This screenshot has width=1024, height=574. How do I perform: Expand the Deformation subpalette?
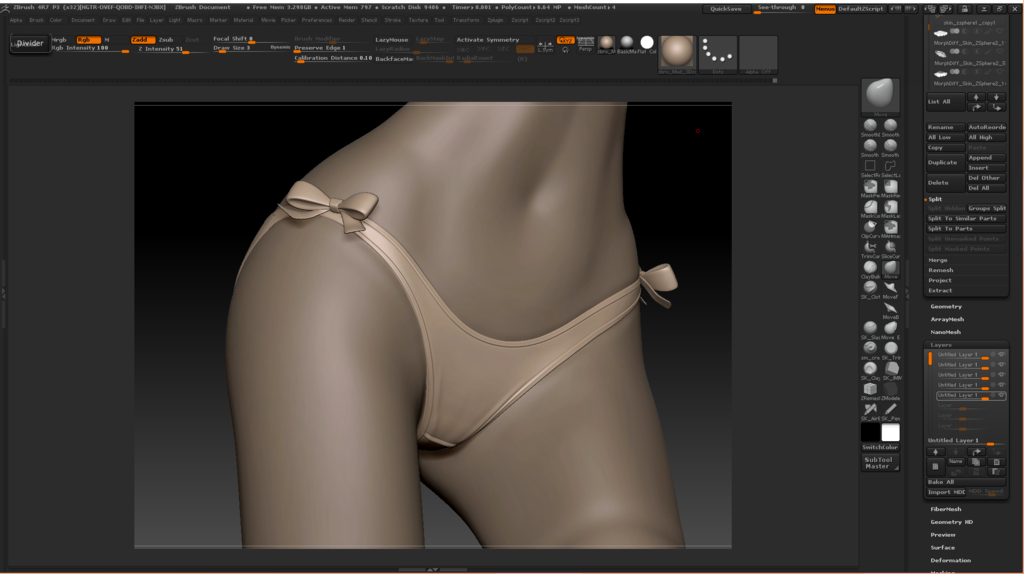pyautogui.click(x=950, y=561)
